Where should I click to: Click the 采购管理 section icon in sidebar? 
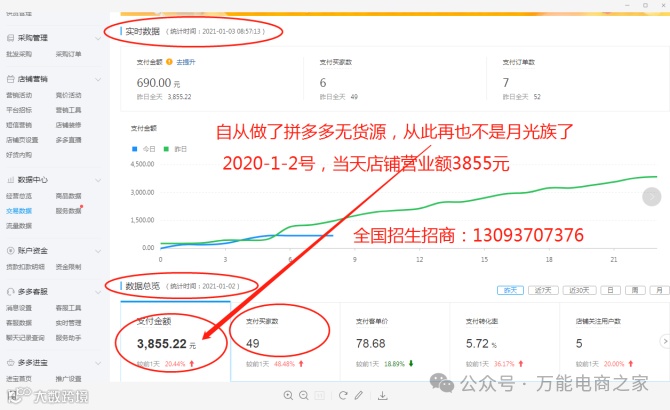[x=10, y=38]
